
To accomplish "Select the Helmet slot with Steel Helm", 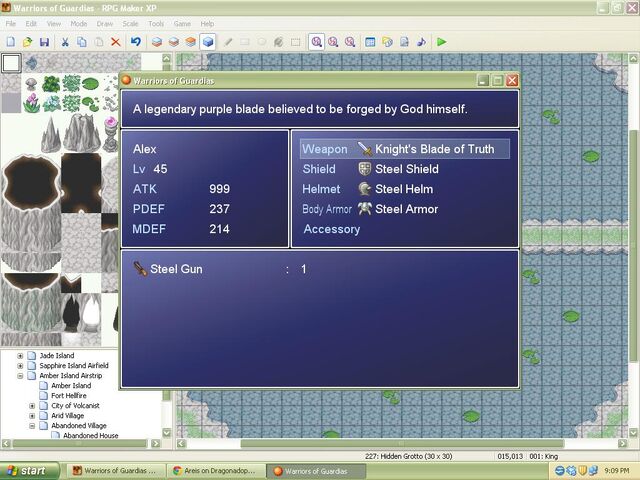I will tap(405, 189).
